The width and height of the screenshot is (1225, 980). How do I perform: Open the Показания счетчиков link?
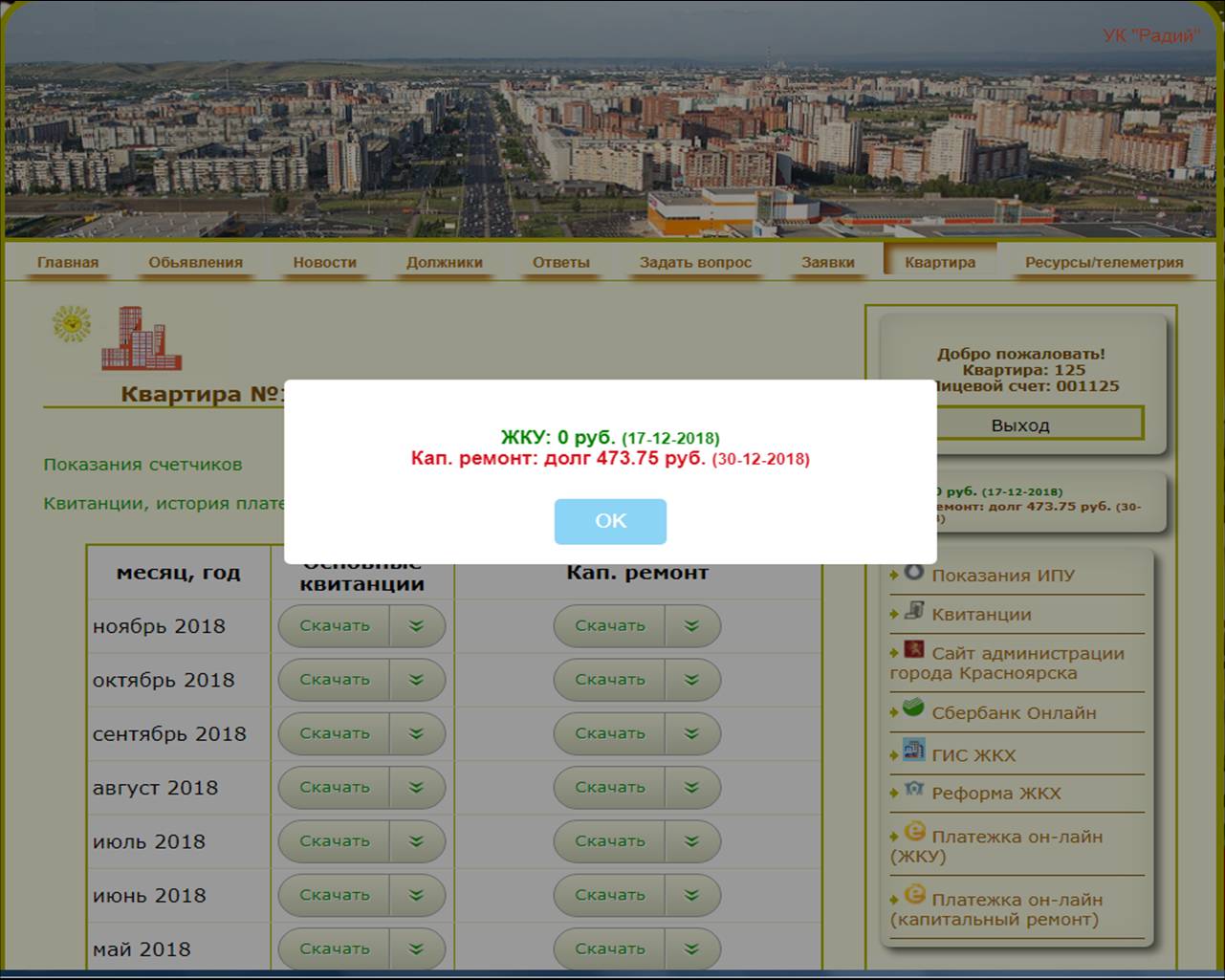(142, 465)
